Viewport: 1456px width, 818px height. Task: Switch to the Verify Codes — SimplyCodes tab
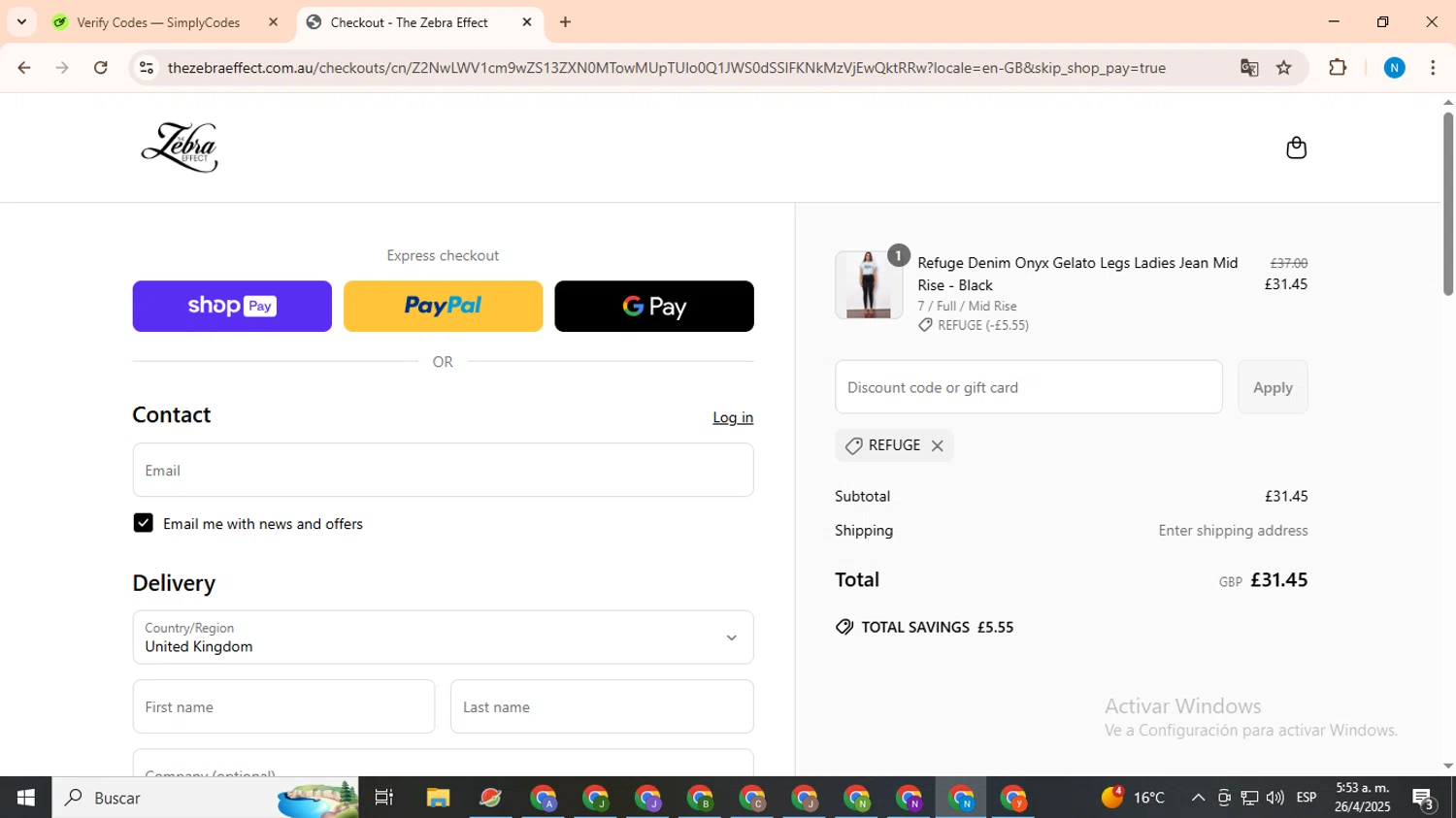(x=158, y=22)
